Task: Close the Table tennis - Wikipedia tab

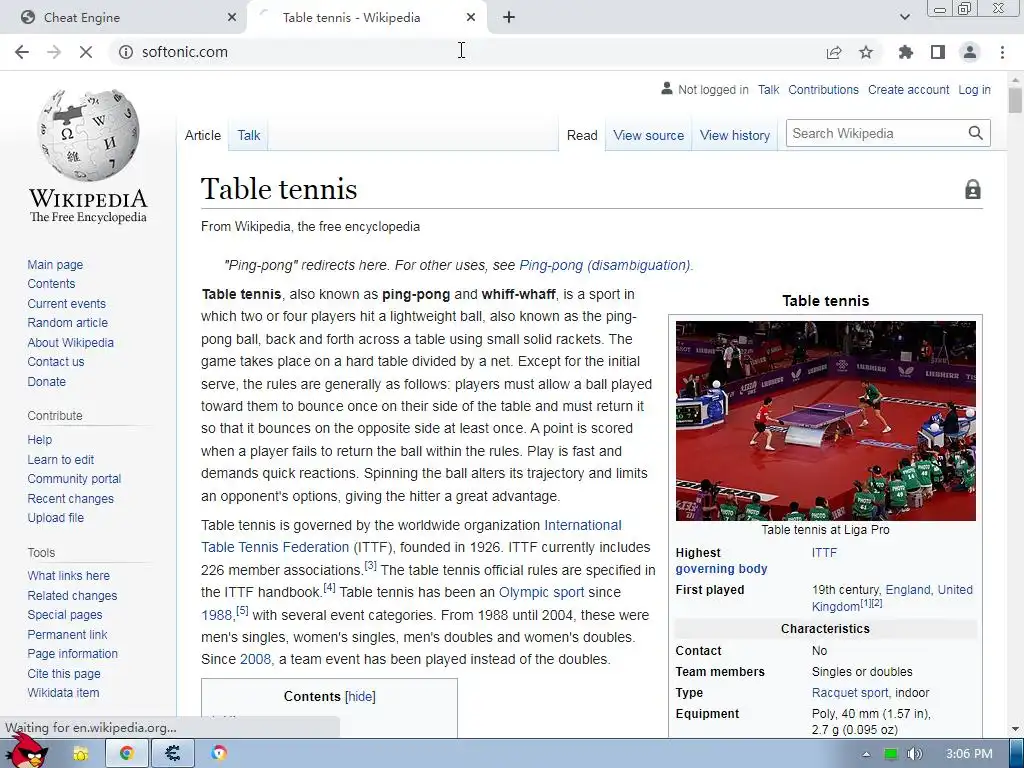Action: point(471,18)
